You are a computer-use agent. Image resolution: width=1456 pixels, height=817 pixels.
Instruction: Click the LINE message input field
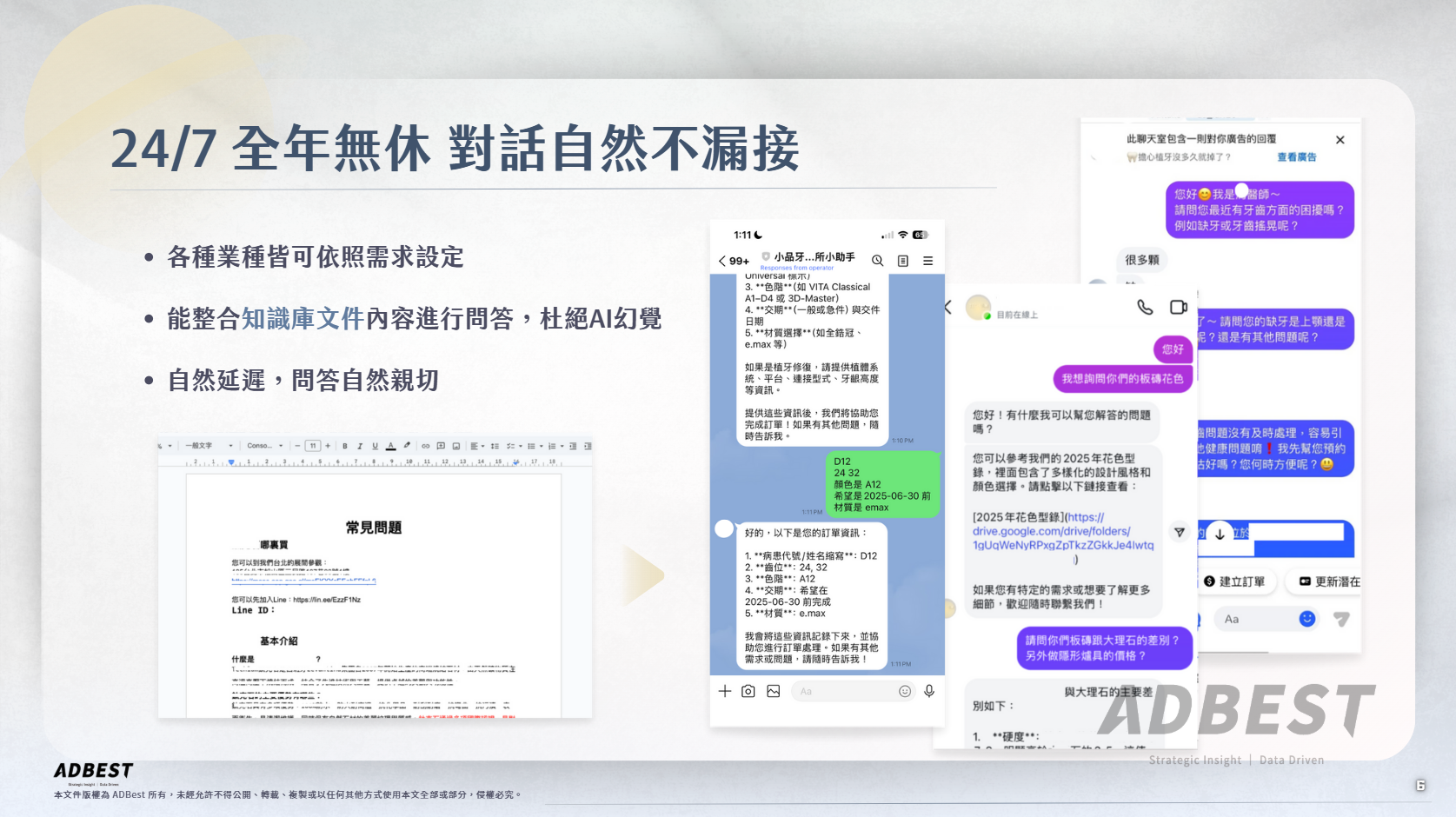[x=843, y=691]
